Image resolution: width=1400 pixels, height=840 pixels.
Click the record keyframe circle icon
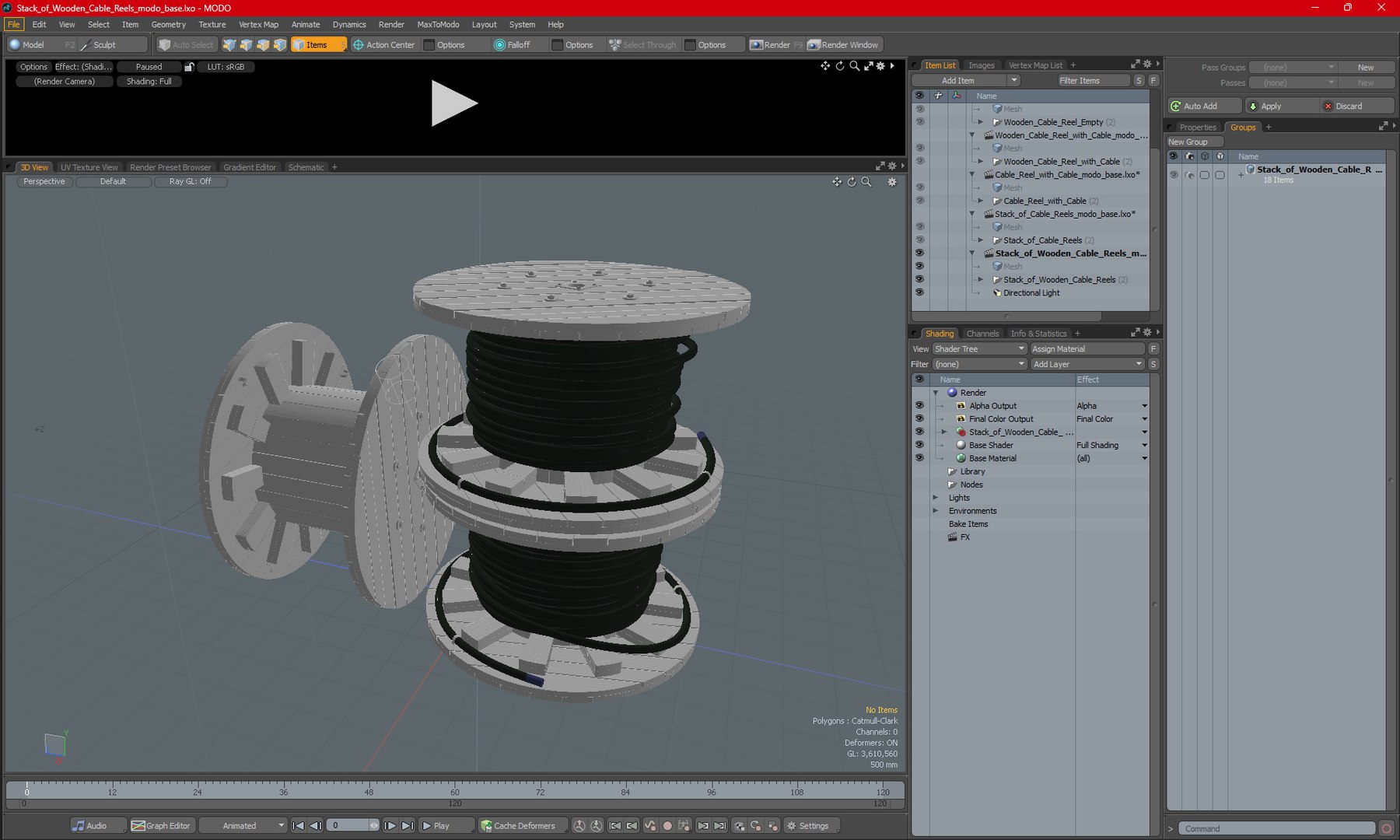[x=667, y=826]
